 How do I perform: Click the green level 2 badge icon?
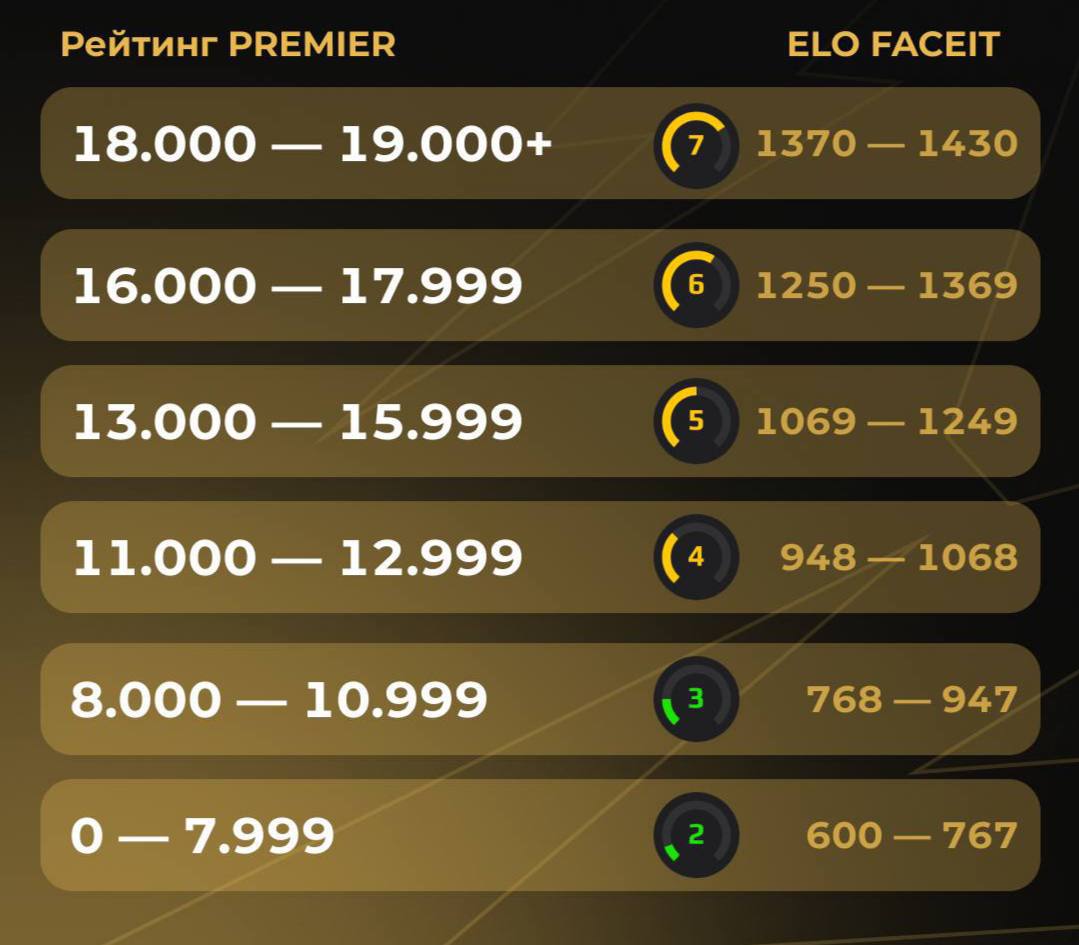(696, 835)
